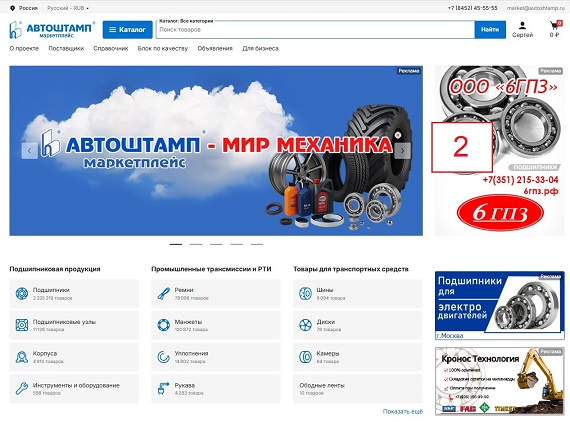Click the Найти search button
The height and width of the screenshot is (422, 570).
490,29
